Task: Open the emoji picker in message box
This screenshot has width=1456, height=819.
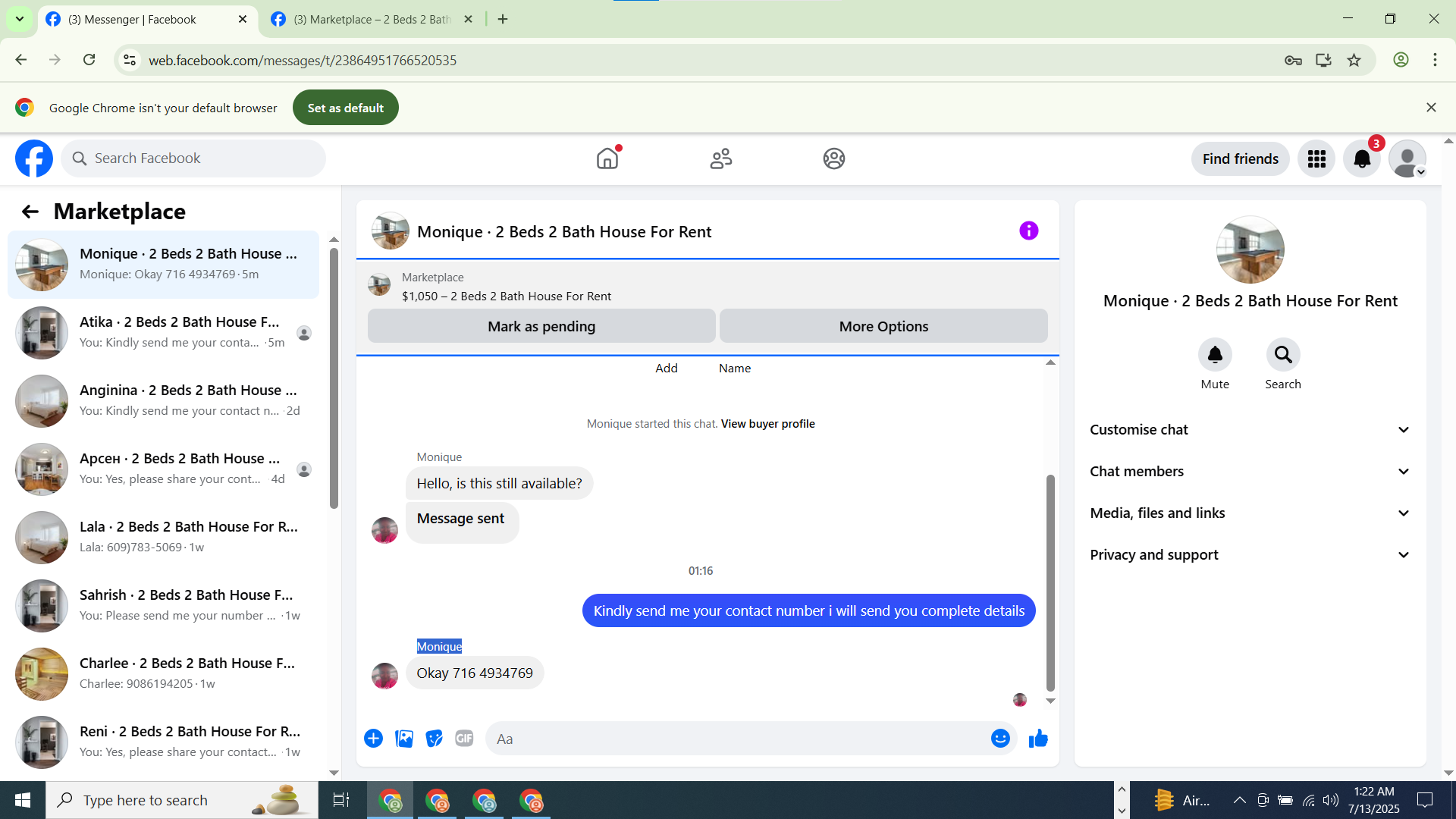Action: (x=1000, y=739)
